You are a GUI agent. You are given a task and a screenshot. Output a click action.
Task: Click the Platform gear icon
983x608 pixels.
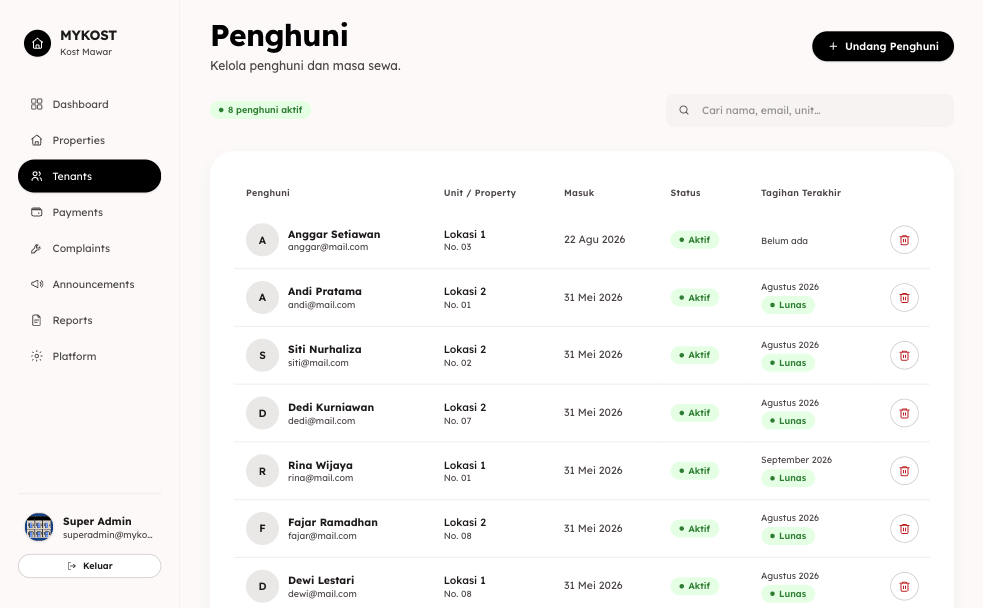[x=37, y=356]
